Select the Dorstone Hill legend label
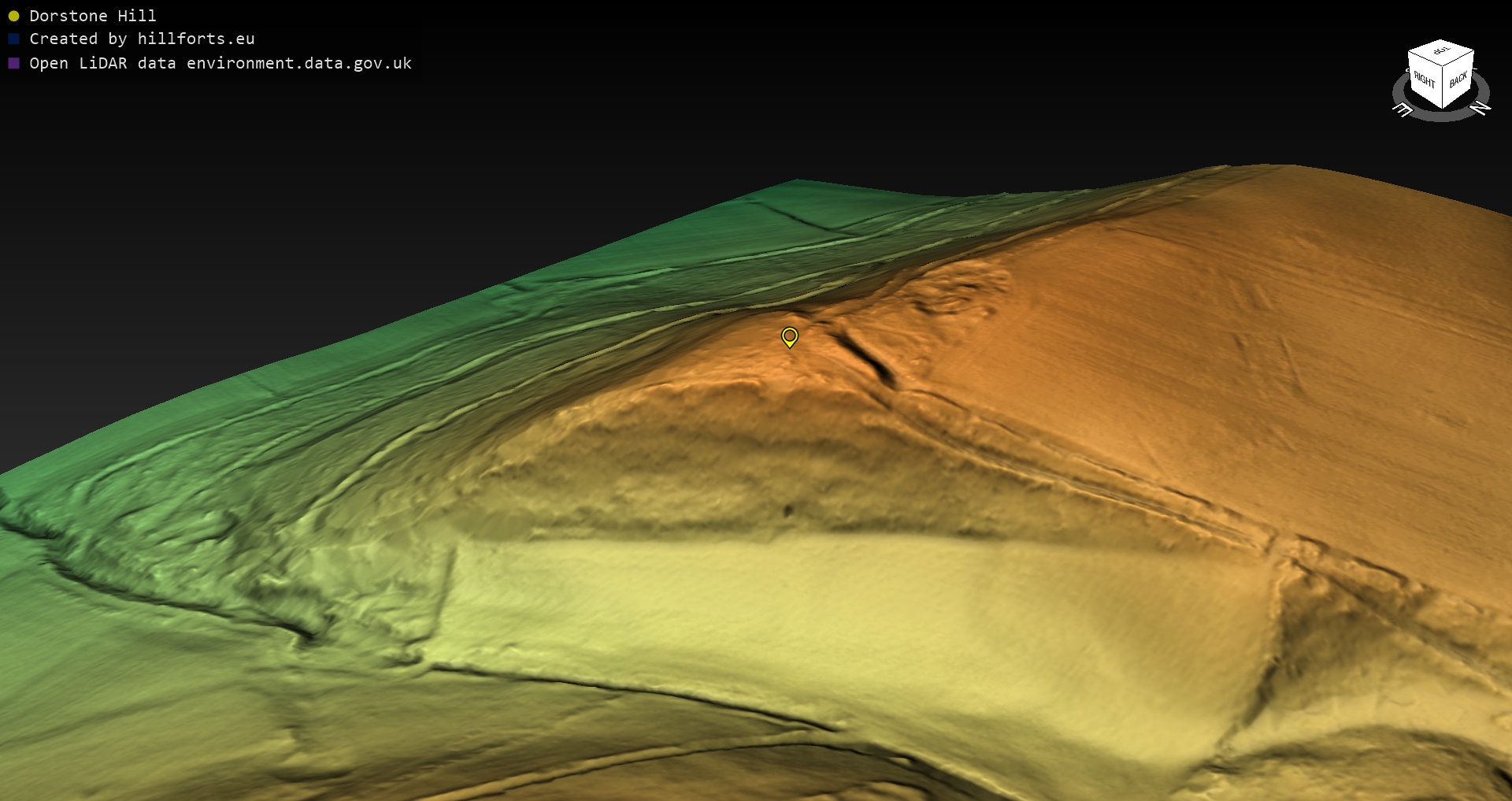Screen dimensions: 1512x801 tap(93, 16)
